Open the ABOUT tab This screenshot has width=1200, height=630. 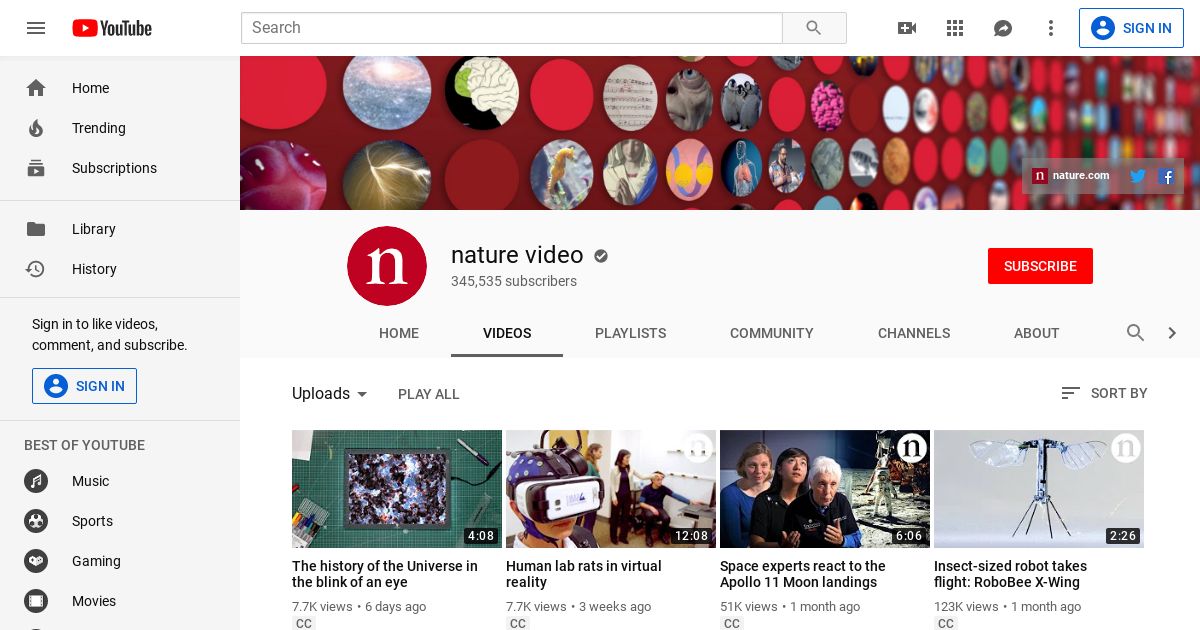pyautogui.click(x=1036, y=333)
